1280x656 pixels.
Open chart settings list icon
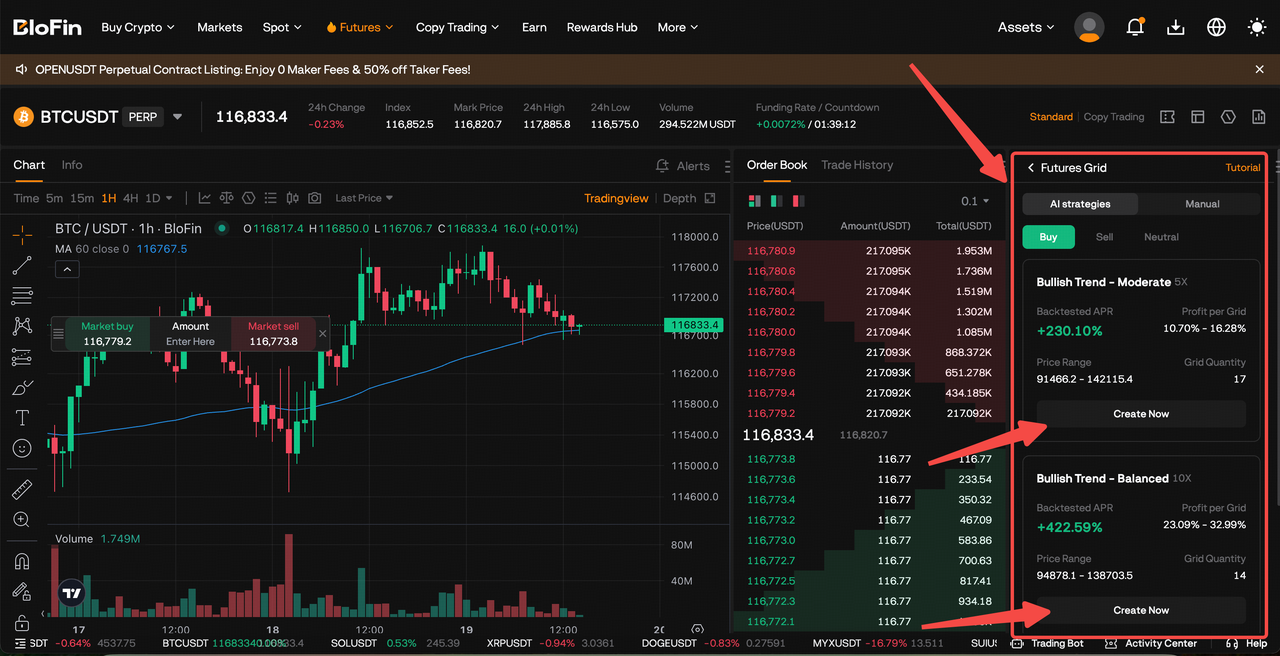coord(270,198)
